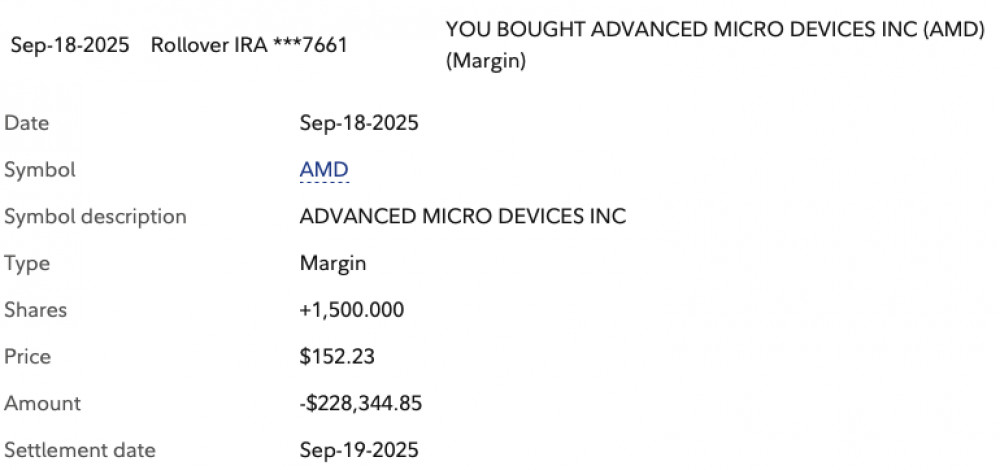Screen dimensions: 1000x470
Task: Click the YOU BOUGHT ADVANCED MICRO DEVICES title
Action: tap(715, 30)
